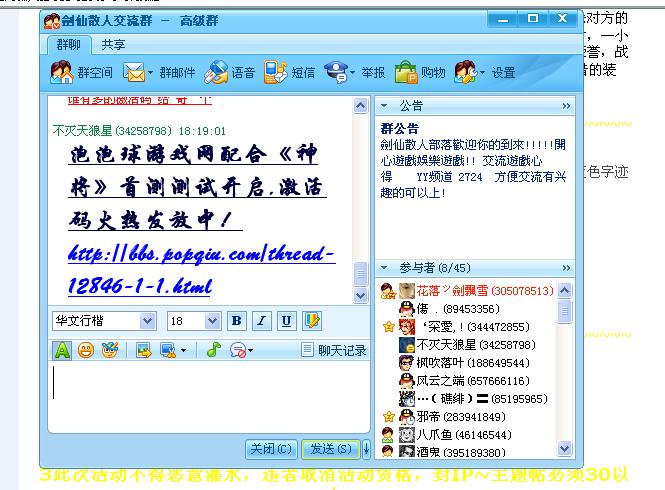Open the screen capture options arrow
This screenshot has height=490, width=665.
[183, 350]
